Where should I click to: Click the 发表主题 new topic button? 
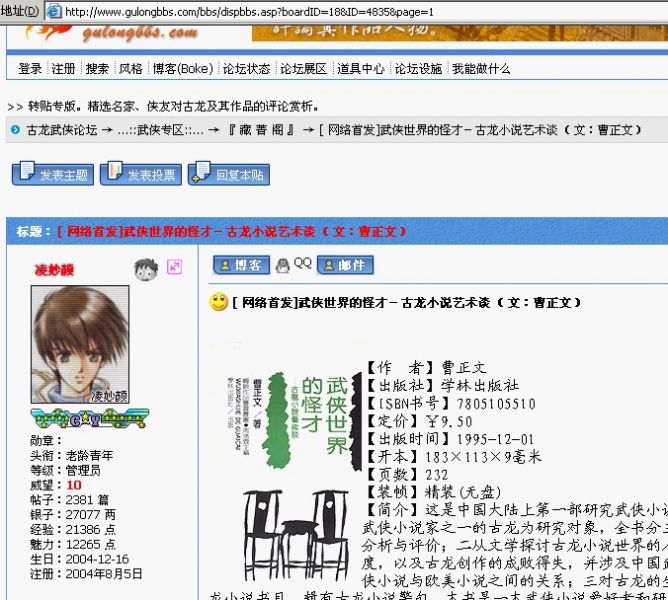tap(52, 174)
